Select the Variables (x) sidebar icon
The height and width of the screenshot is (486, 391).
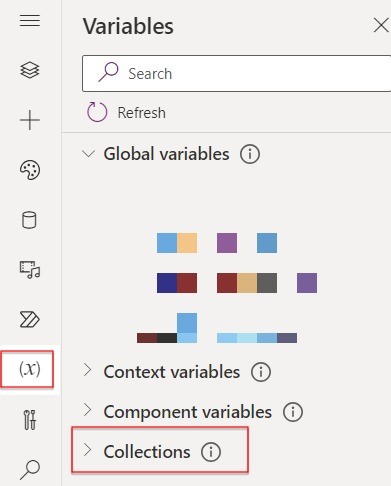(30, 369)
